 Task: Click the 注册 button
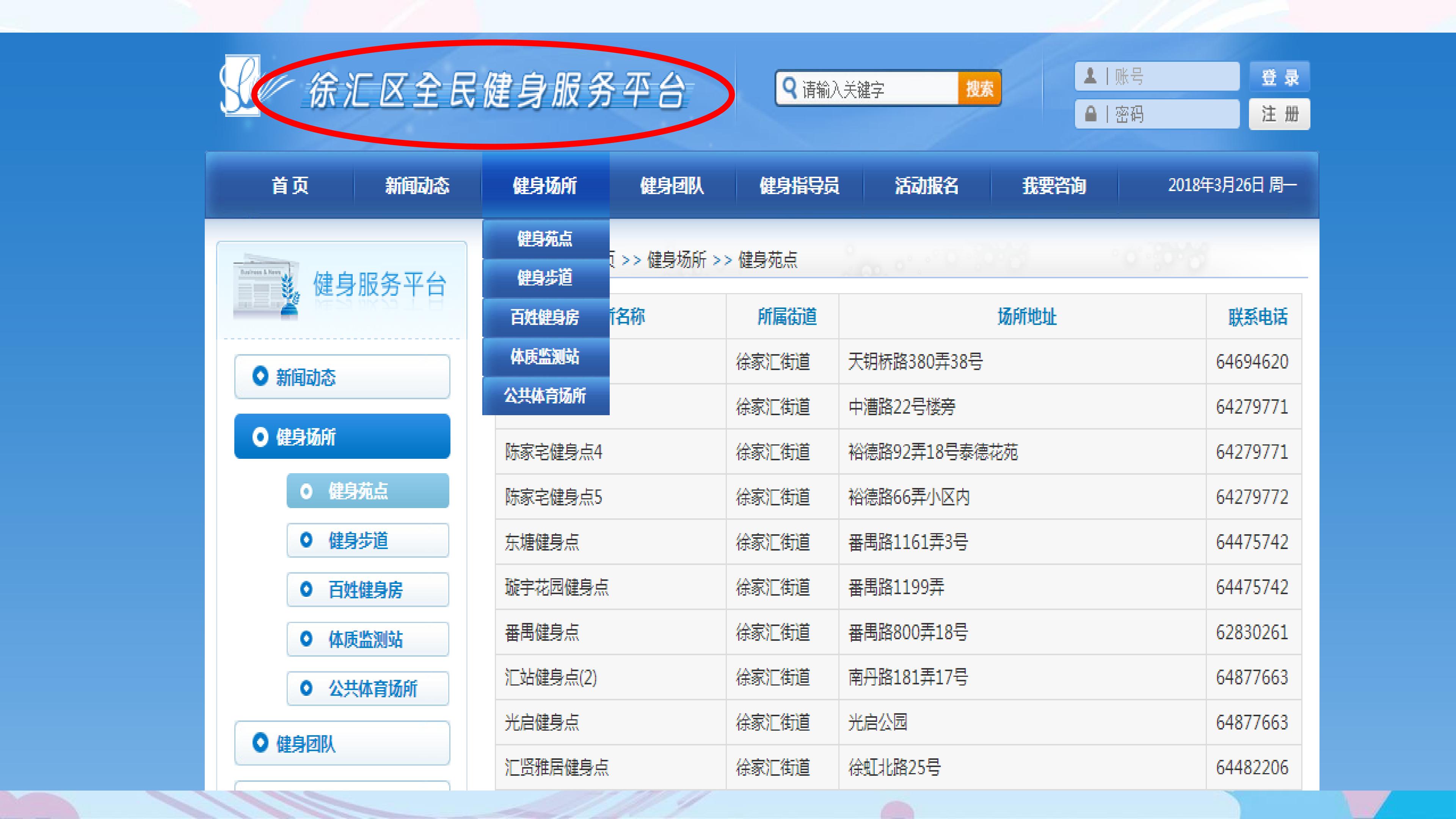point(1280,114)
